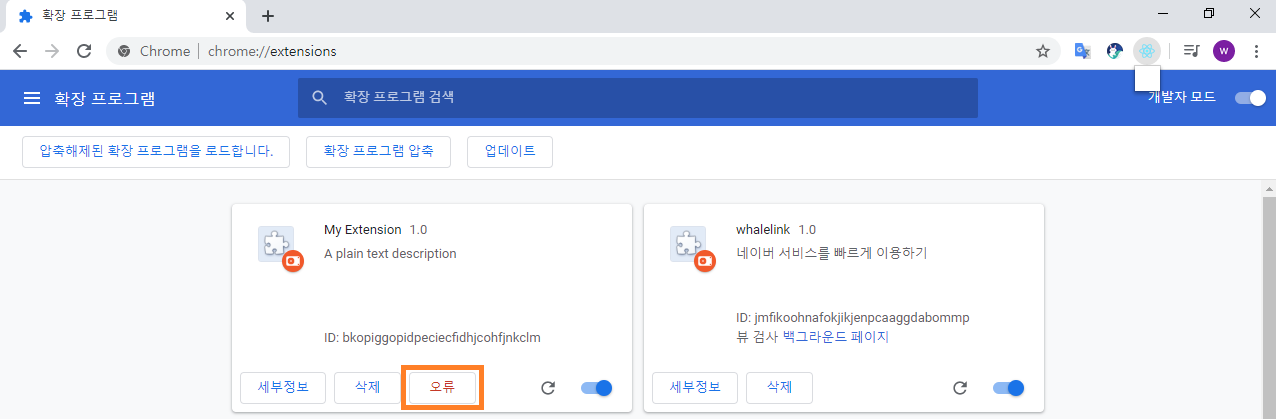The width and height of the screenshot is (1276, 419).
Task: Click the My Extension ID text
Action: [432, 337]
